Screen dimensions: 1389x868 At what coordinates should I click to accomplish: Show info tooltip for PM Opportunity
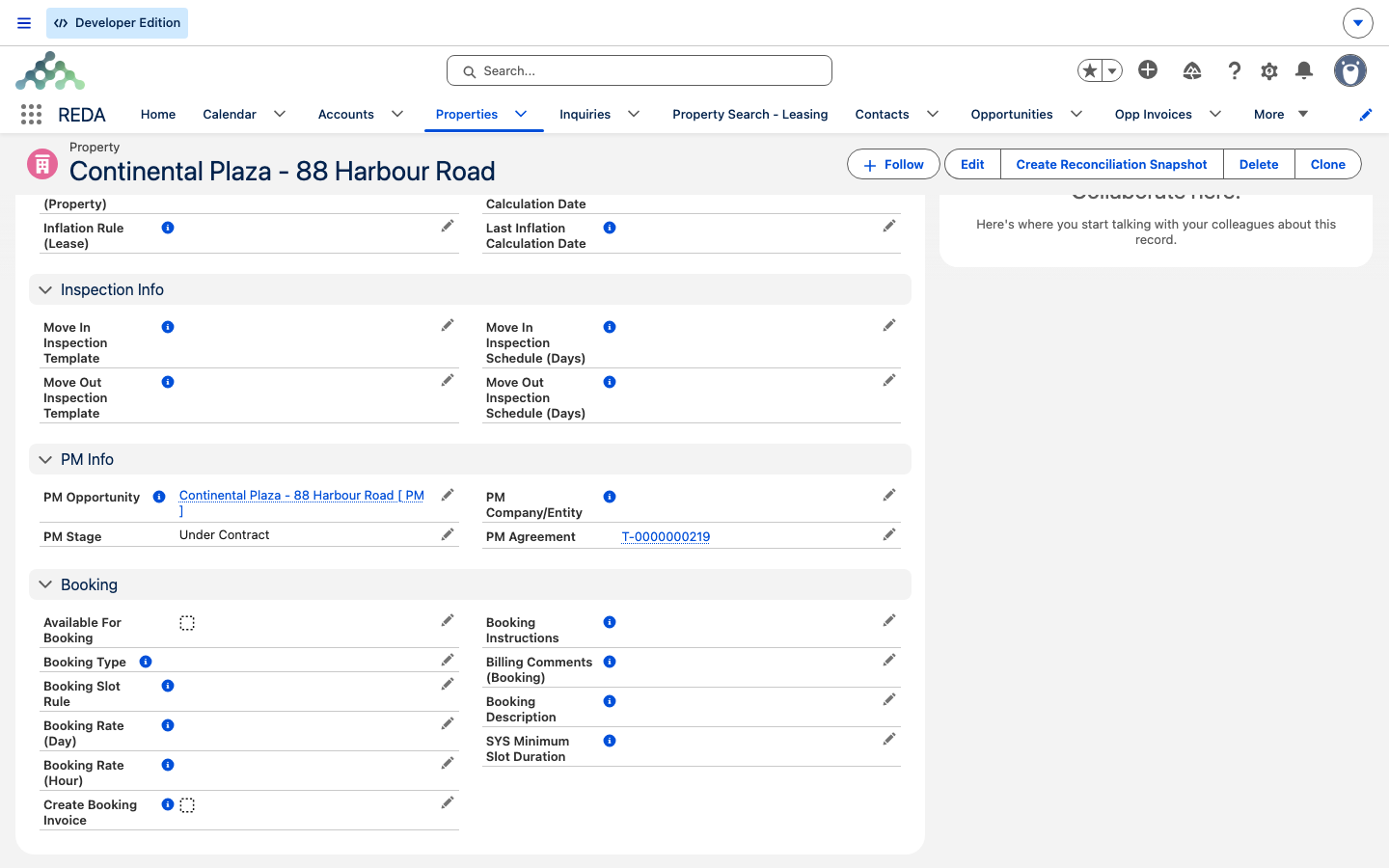tap(159, 497)
